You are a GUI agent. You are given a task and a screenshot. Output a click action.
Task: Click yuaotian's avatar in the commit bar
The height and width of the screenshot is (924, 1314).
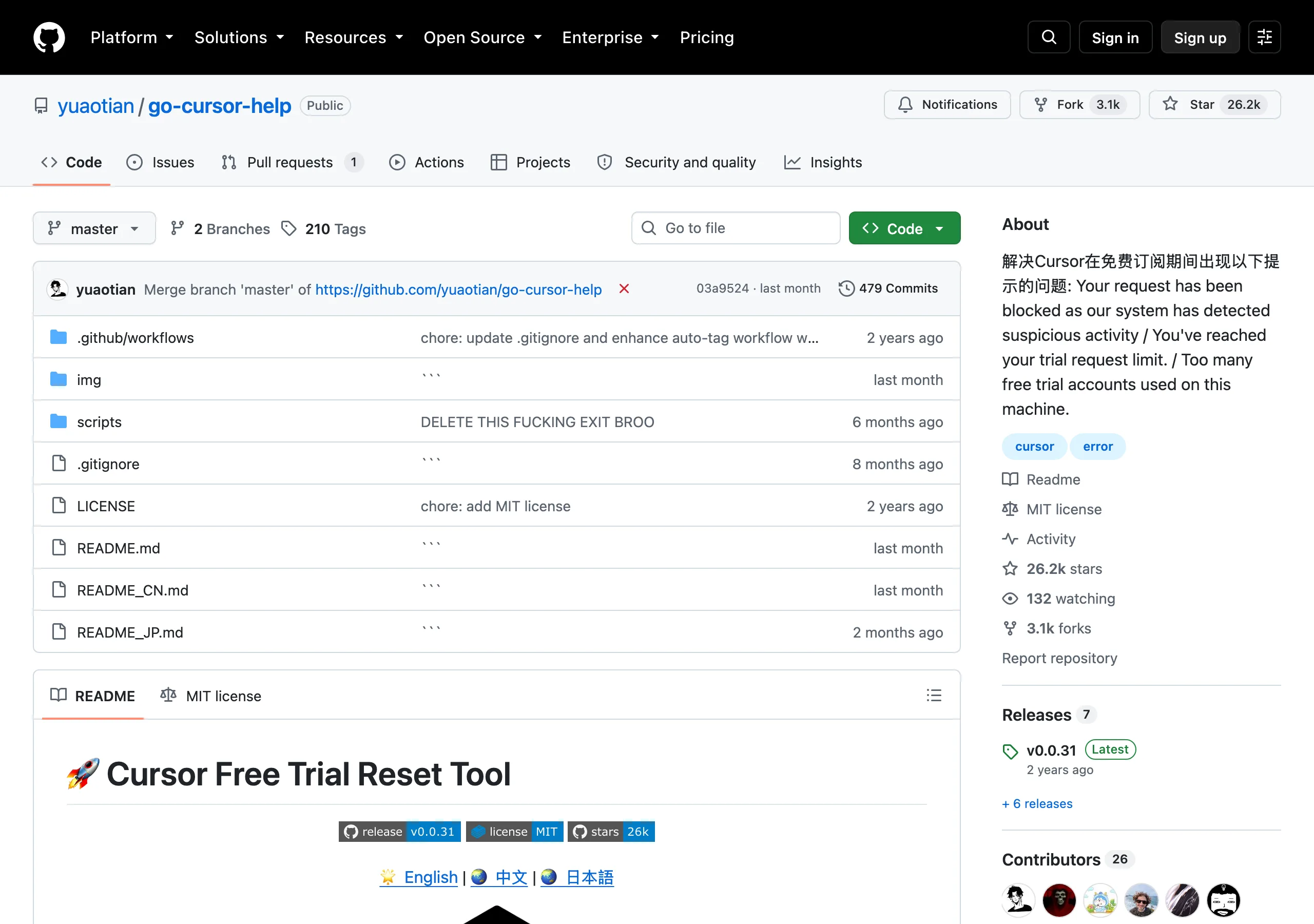coord(57,289)
